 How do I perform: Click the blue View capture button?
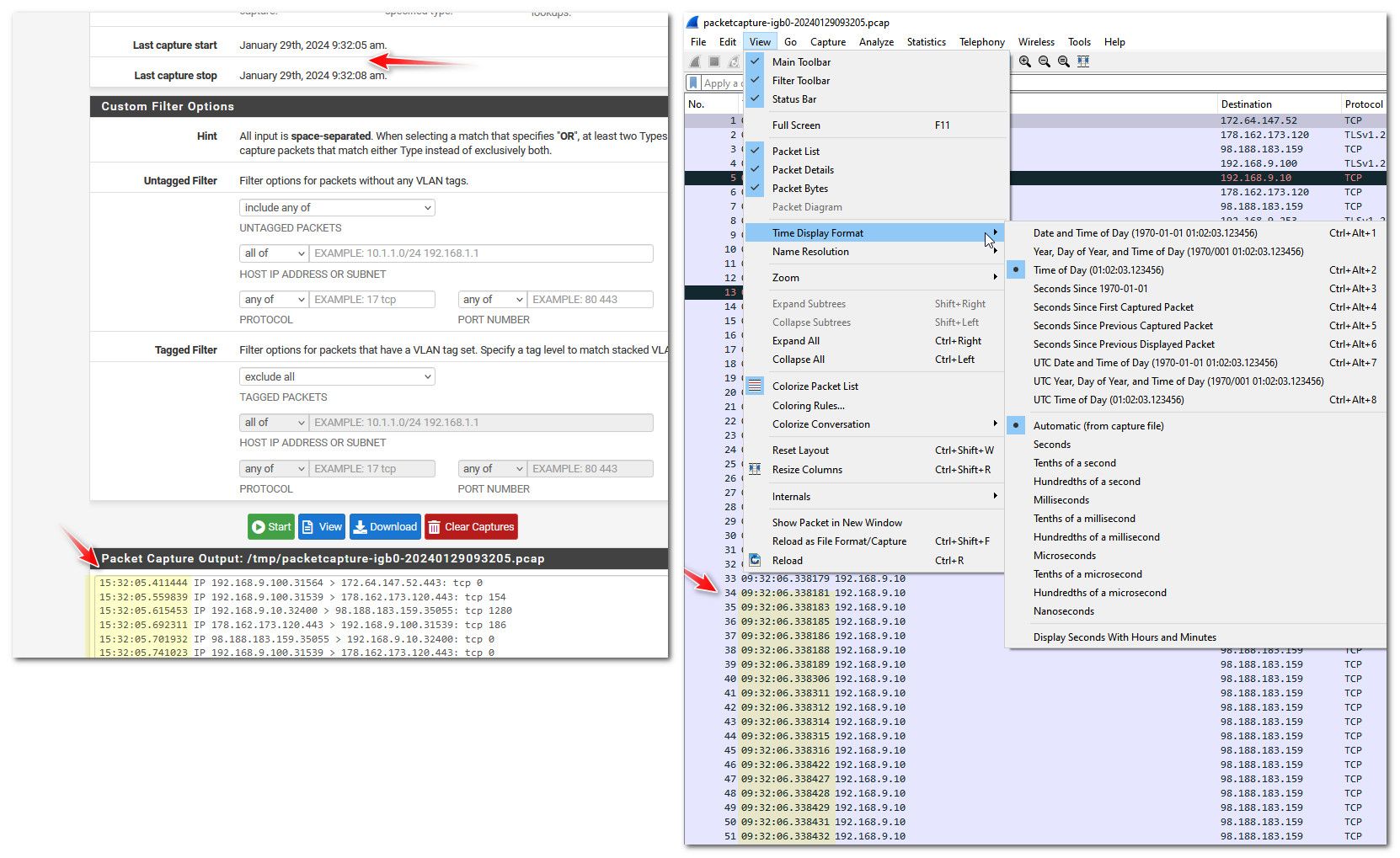coord(322,527)
